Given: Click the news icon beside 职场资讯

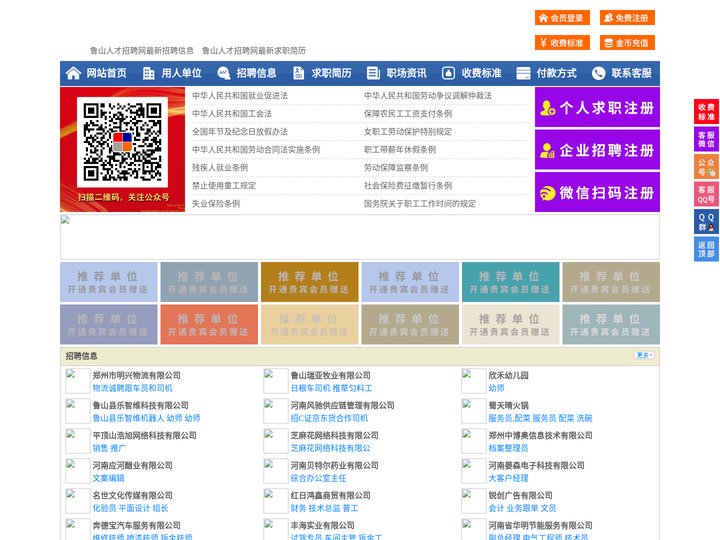Looking at the screenshot, I should (373, 73).
